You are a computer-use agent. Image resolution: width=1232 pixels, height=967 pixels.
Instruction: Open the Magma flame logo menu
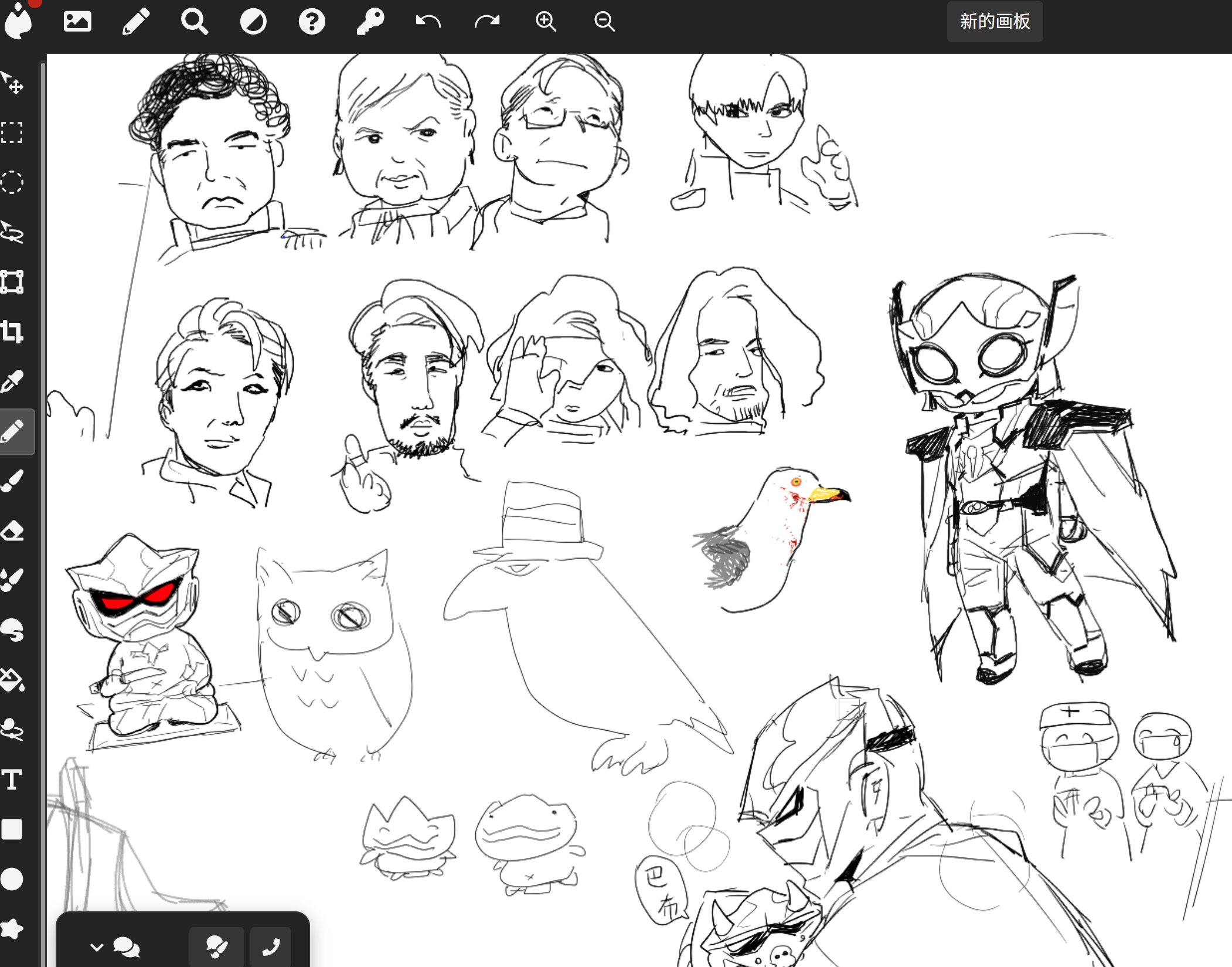pos(18,22)
